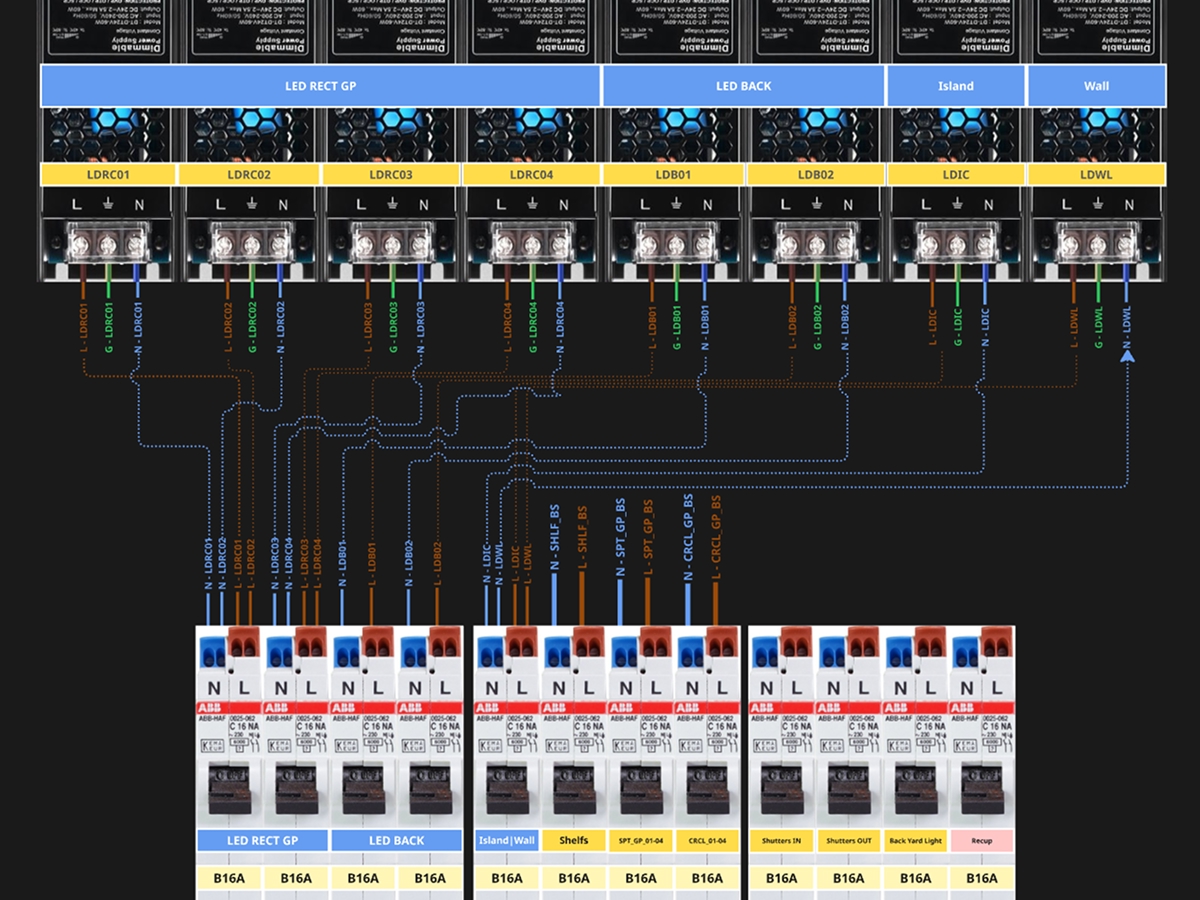Click the red L terminal on the Recup breaker

point(997,641)
